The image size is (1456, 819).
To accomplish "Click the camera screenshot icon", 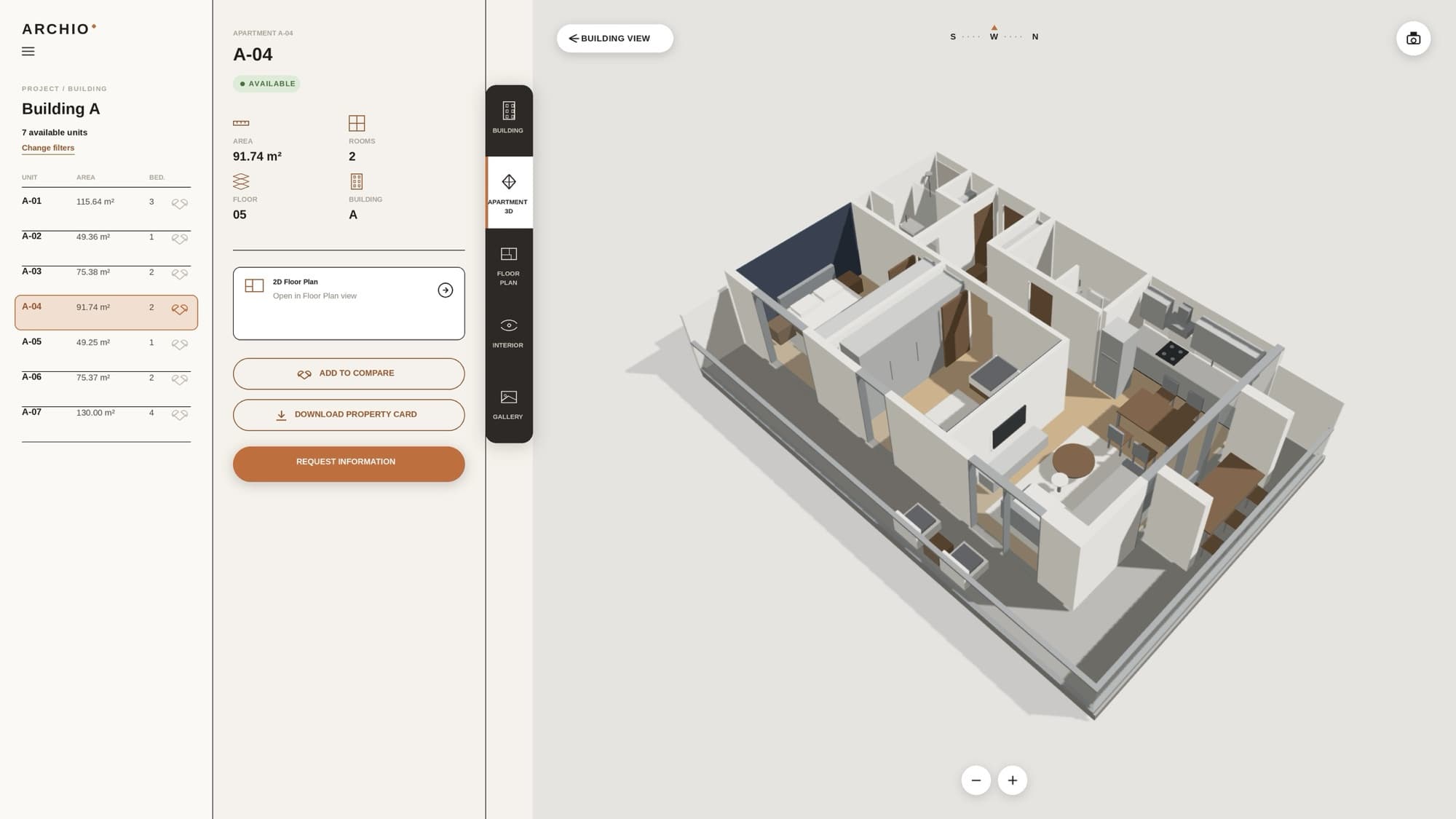I will [1413, 39].
